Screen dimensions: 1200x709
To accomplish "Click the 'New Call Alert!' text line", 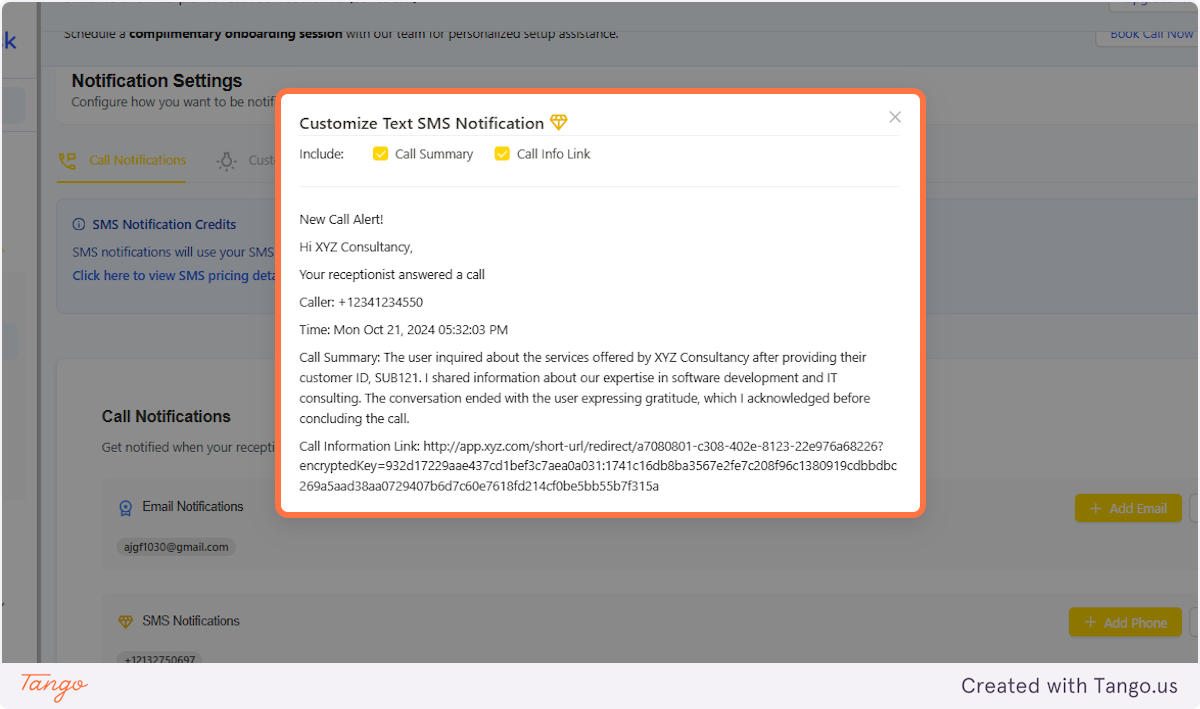I will click(x=341, y=219).
